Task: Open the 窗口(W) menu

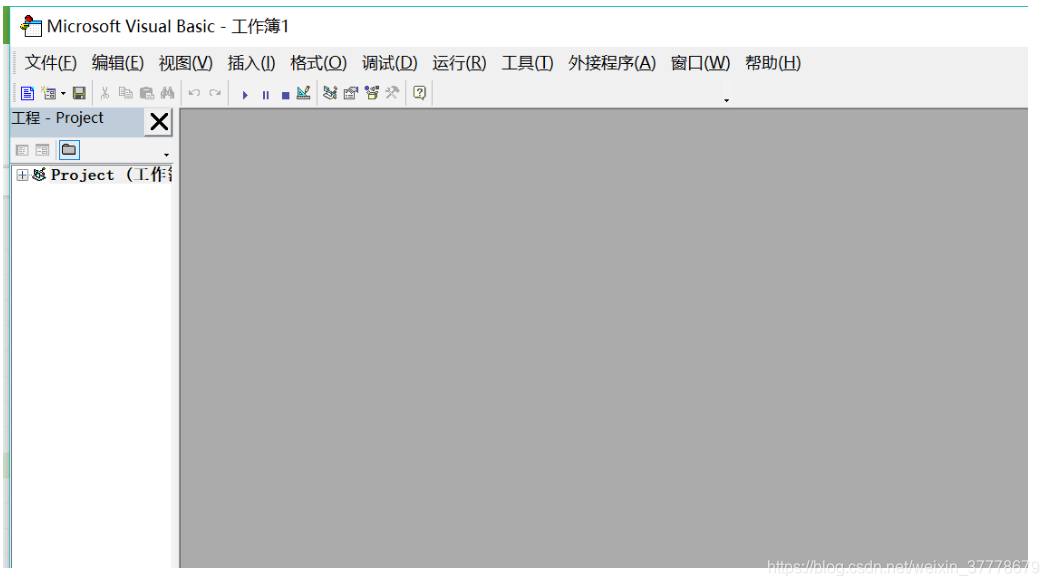Action: 700,63
